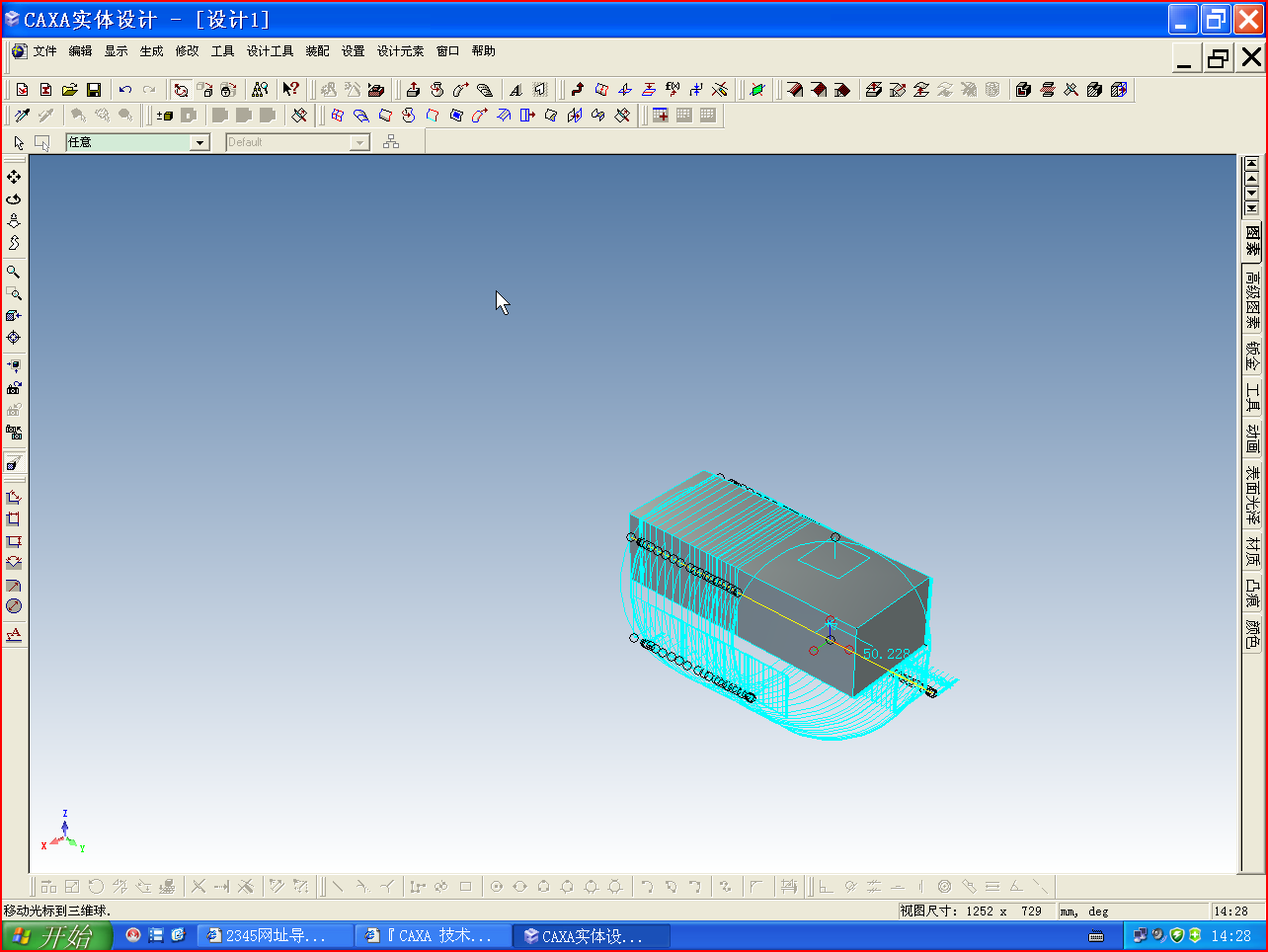Toggle the pressed select-mode button in top toolbar

pyautogui.click(x=181, y=90)
